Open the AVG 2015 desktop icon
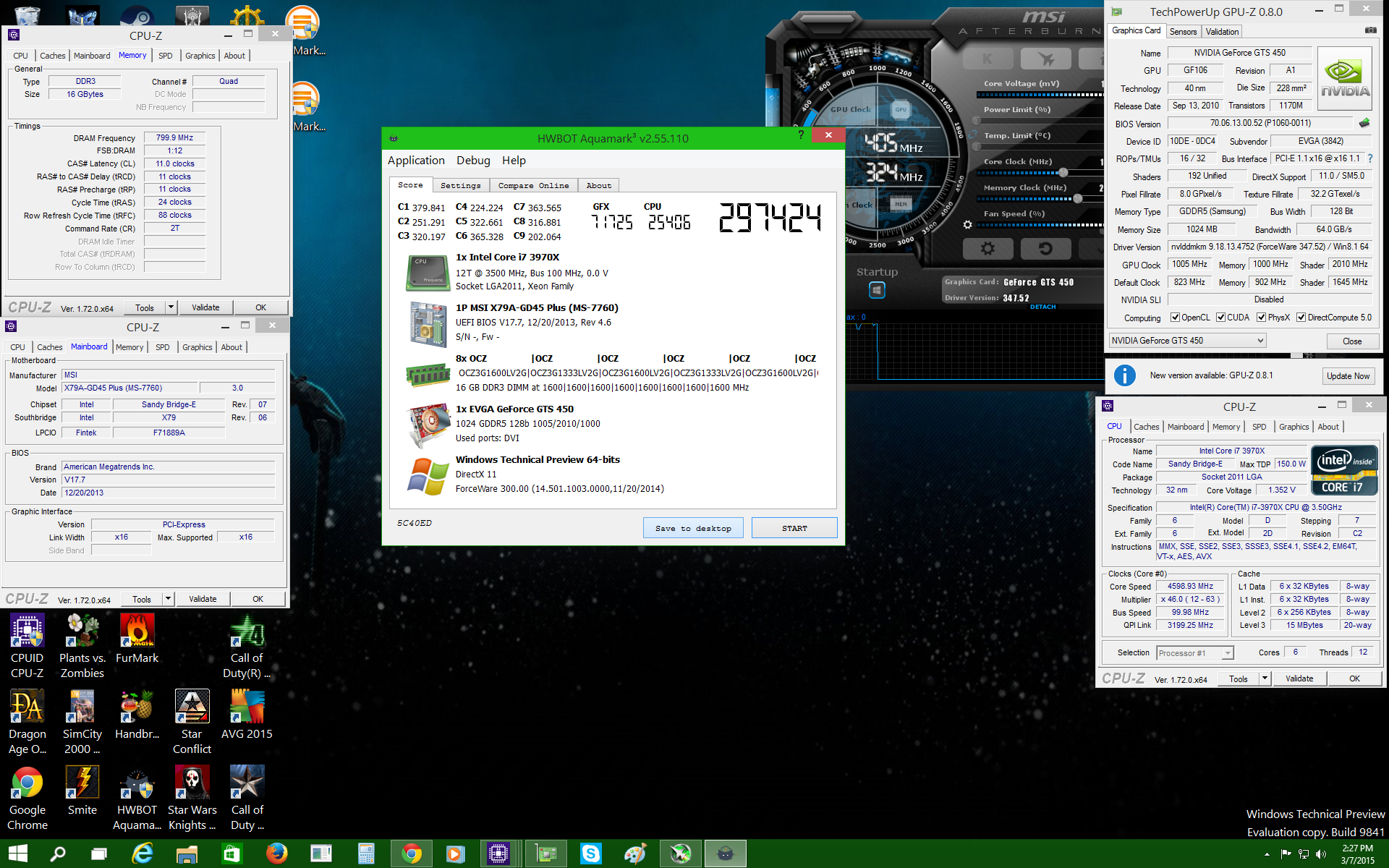This screenshot has height=868, width=1389. (x=247, y=715)
